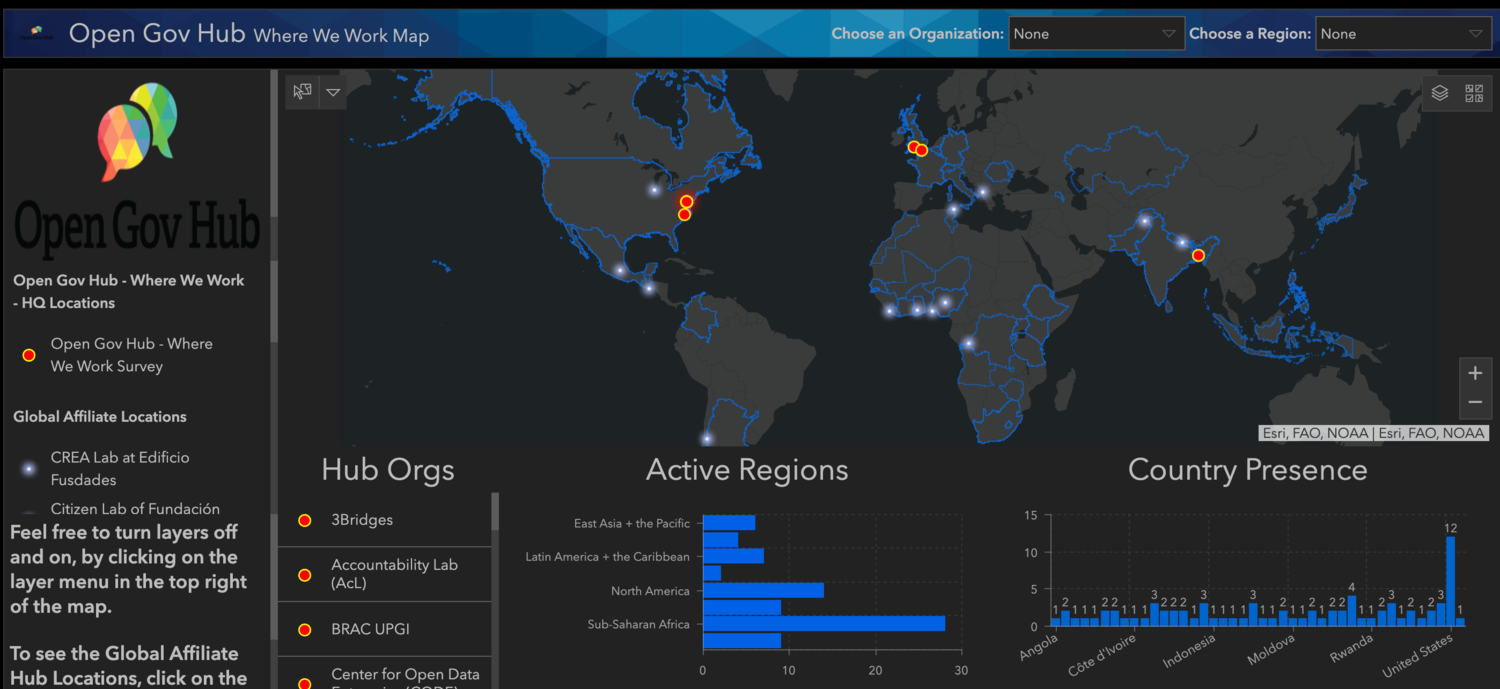Click the red marker in Bangladesh
Image resolution: width=1500 pixels, height=689 pixels.
click(x=1198, y=255)
